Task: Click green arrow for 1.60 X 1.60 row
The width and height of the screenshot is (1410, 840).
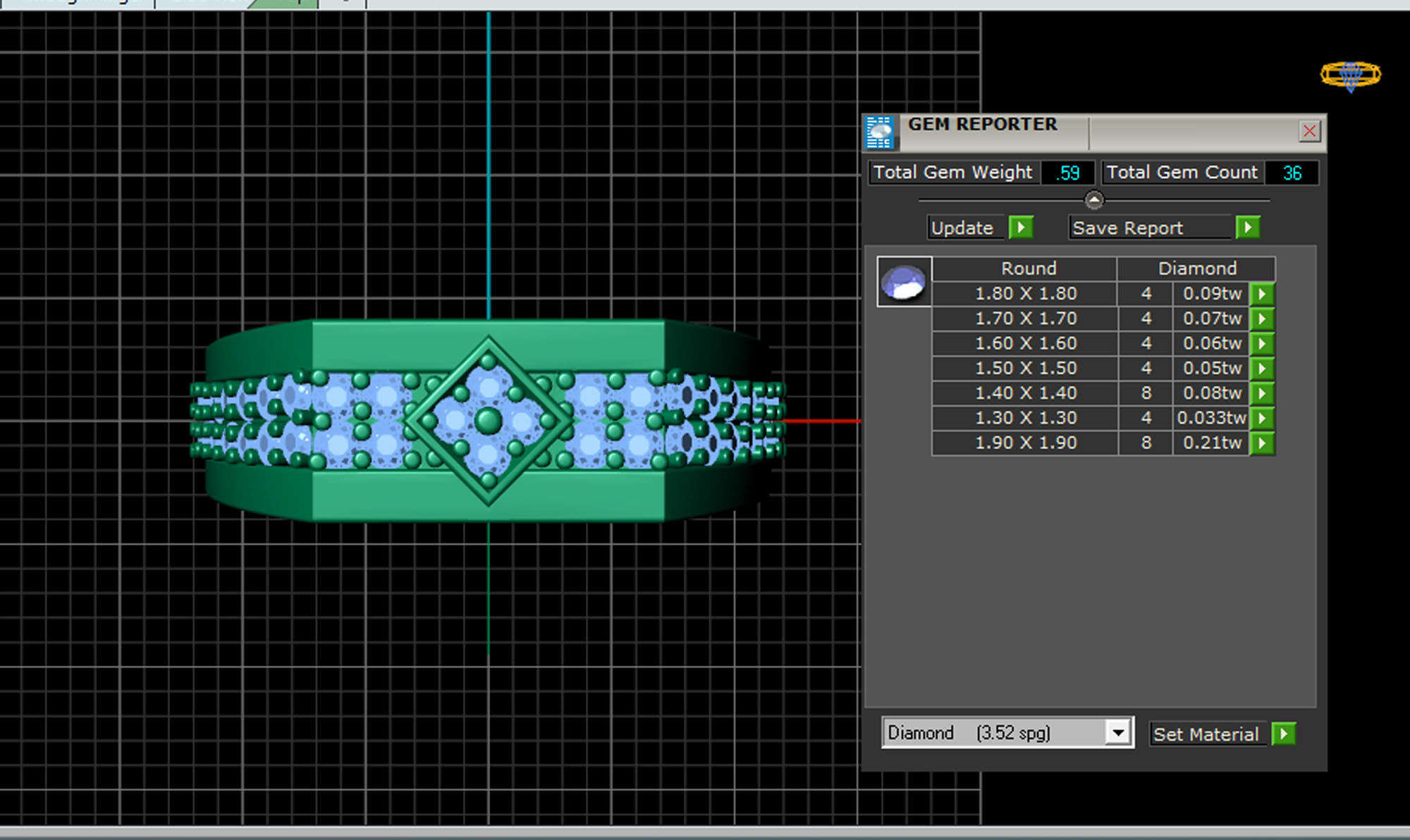Action: (x=1262, y=343)
